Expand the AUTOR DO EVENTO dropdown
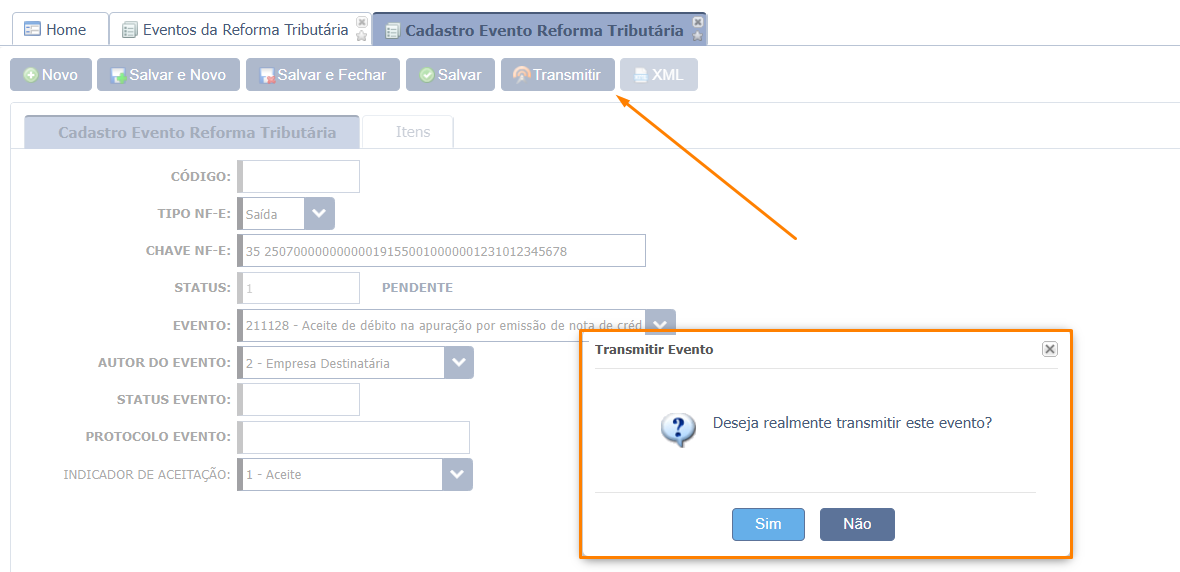This screenshot has height=572, width=1180. point(459,363)
